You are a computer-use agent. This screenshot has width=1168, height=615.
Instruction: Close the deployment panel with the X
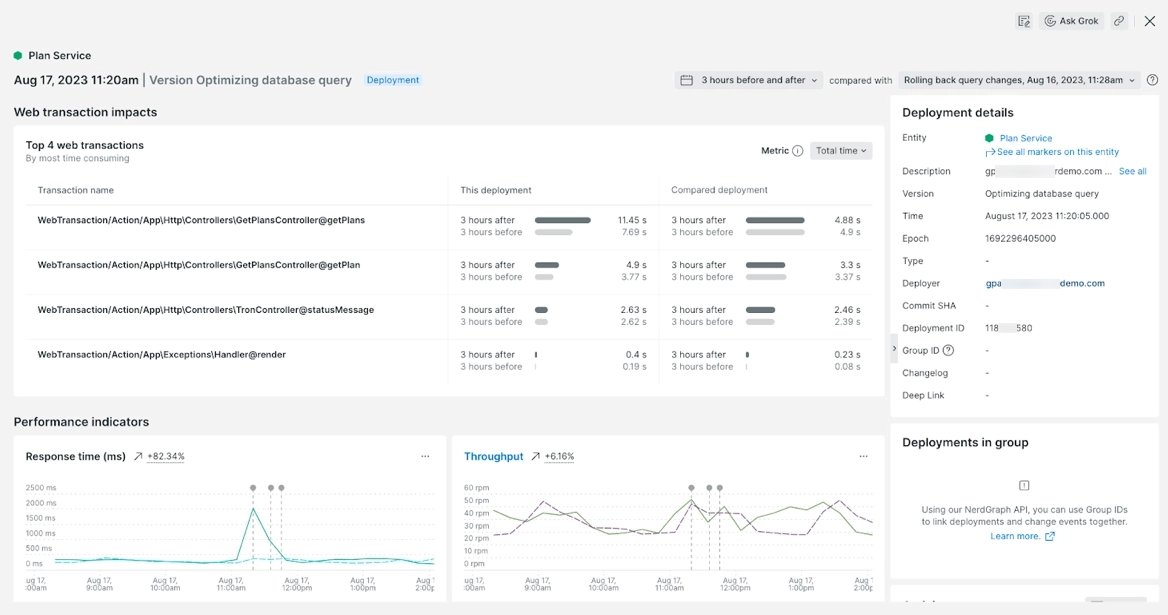point(1150,21)
